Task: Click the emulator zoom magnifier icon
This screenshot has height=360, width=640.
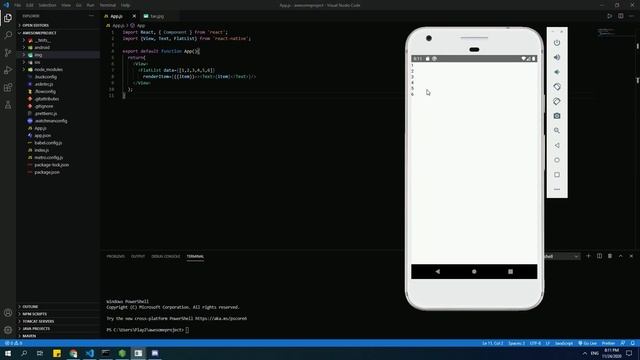Action: [557, 131]
